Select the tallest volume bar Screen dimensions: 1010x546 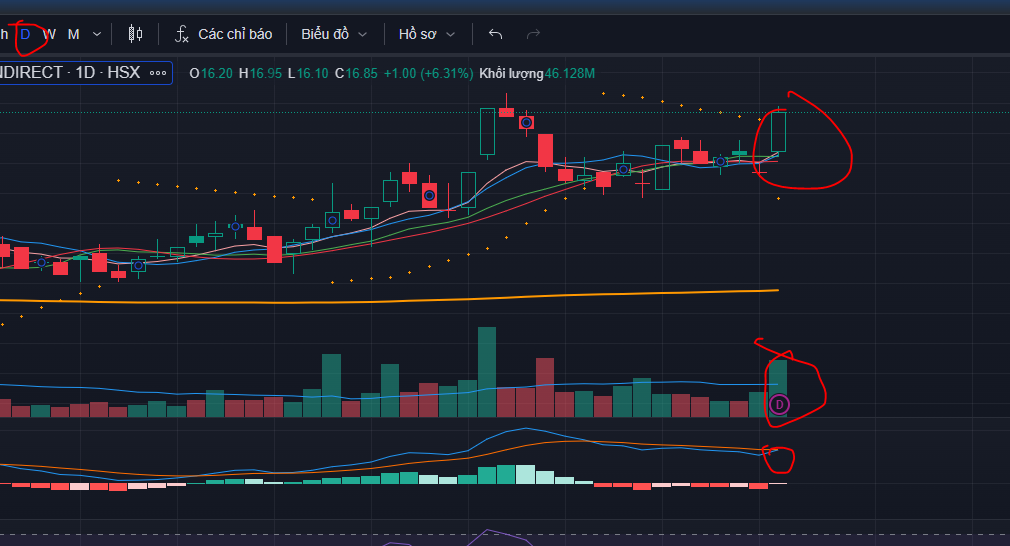487,372
